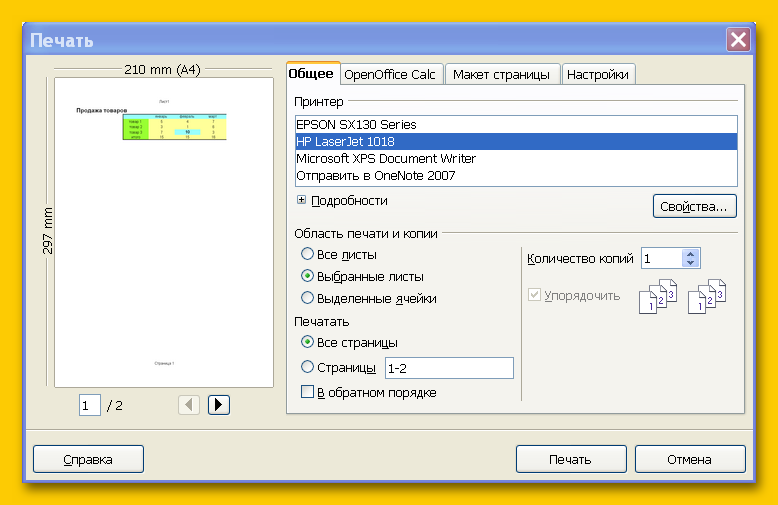Click the previous preview page arrow
Screen dimensions: 778x505
pos(189,405)
